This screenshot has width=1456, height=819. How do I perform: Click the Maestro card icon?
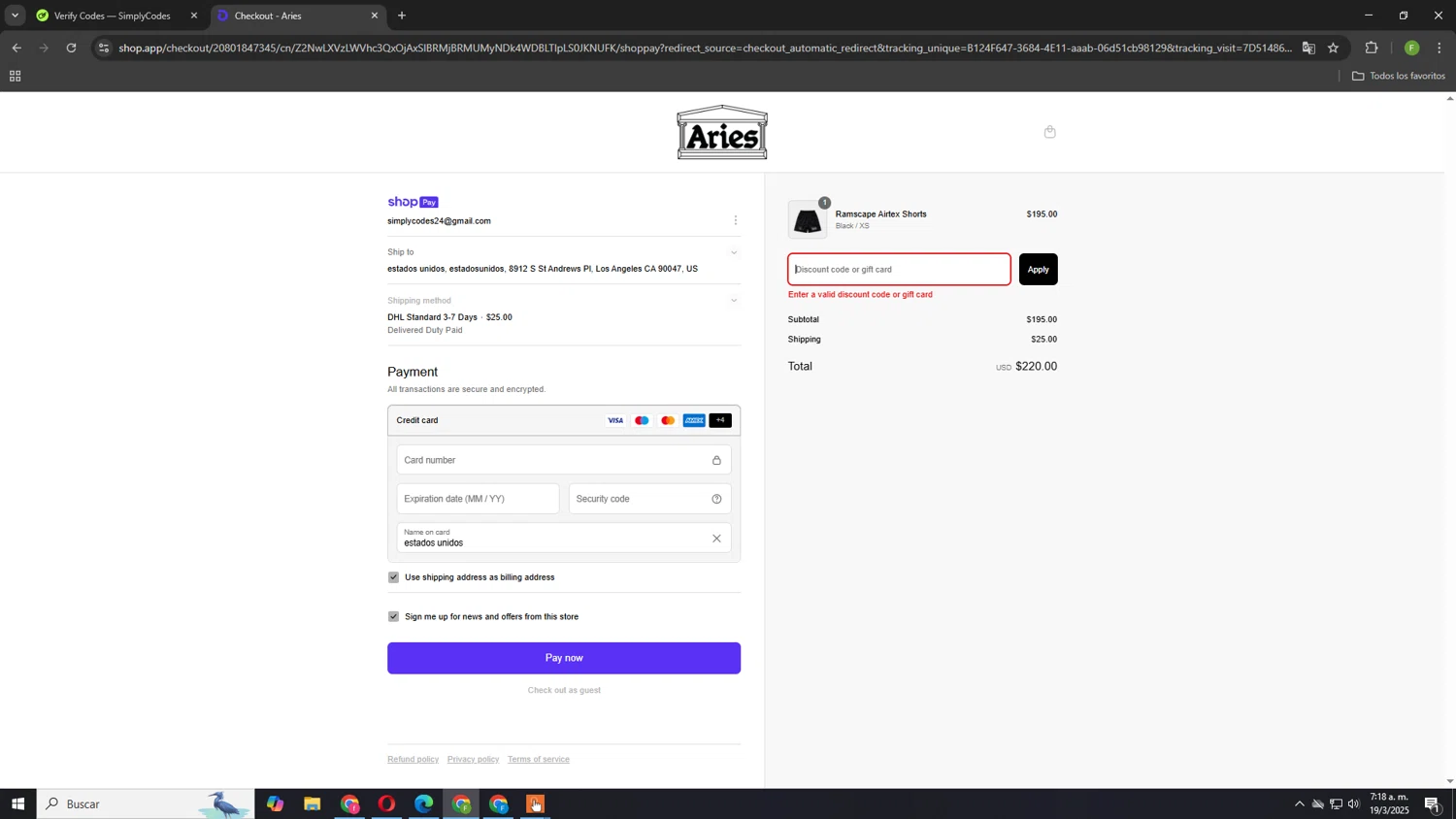point(642,420)
